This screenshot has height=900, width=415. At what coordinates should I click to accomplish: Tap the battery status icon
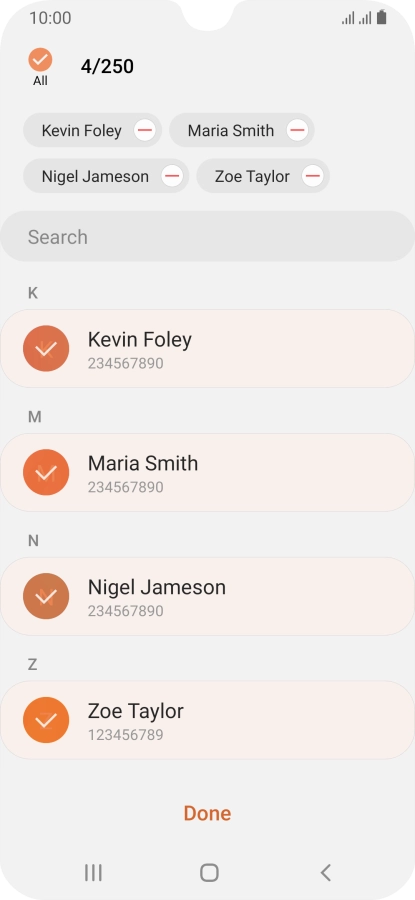coord(382,18)
